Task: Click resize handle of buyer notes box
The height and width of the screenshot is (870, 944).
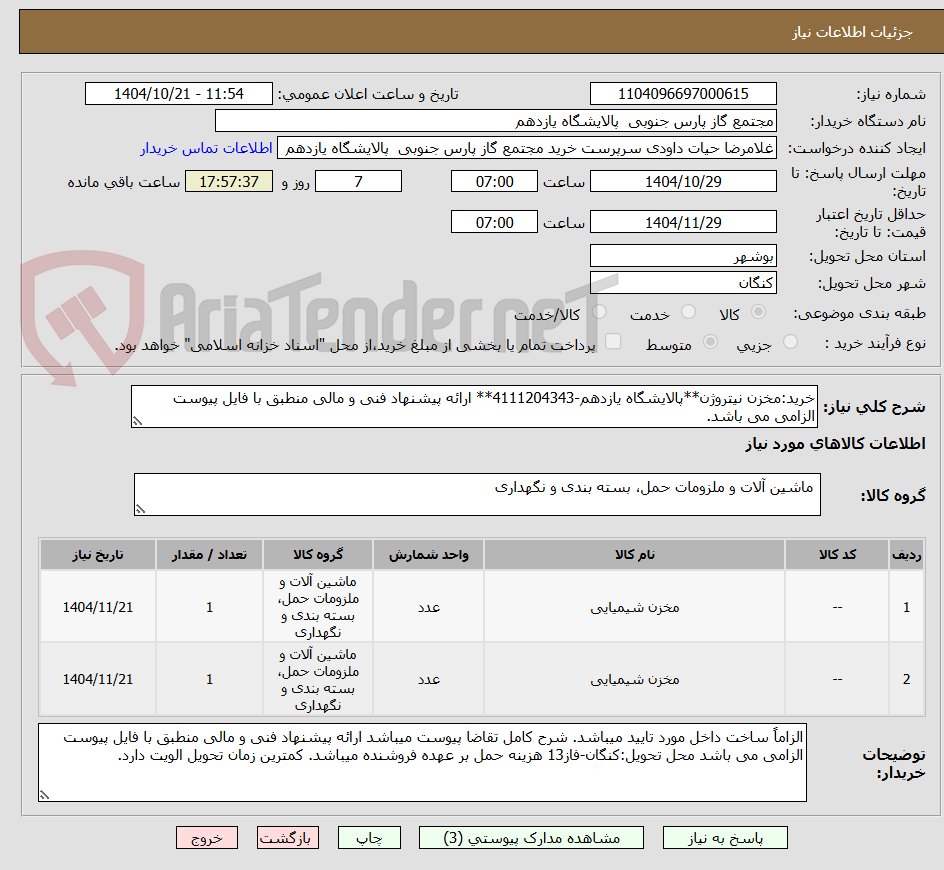Action: 45,795
